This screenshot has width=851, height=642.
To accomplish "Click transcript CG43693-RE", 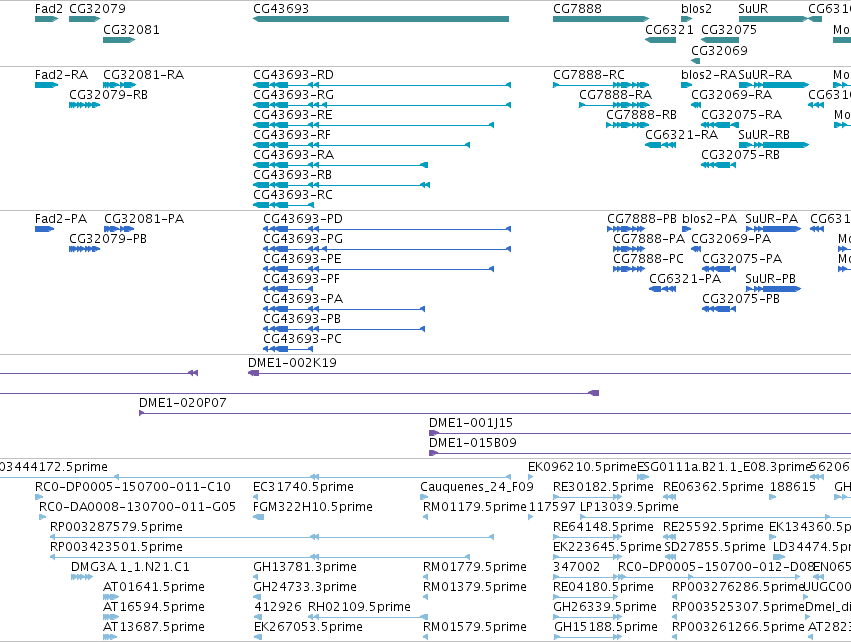I will [x=293, y=115].
